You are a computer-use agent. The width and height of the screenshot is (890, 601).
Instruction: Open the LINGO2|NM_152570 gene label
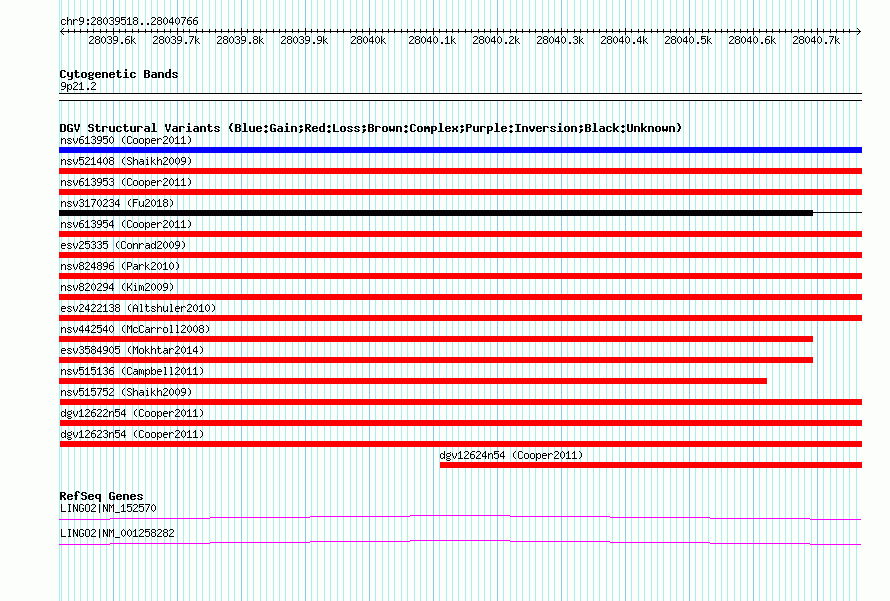(108, 508)
